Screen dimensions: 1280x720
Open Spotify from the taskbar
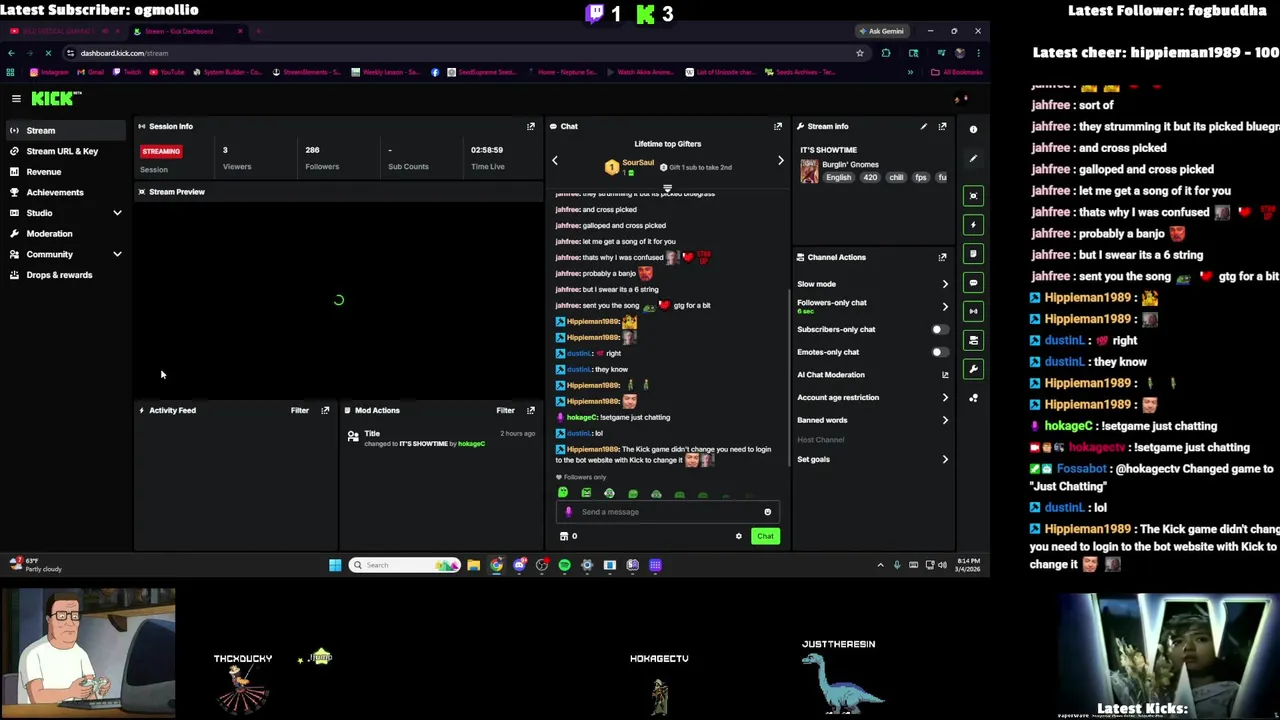564,565
